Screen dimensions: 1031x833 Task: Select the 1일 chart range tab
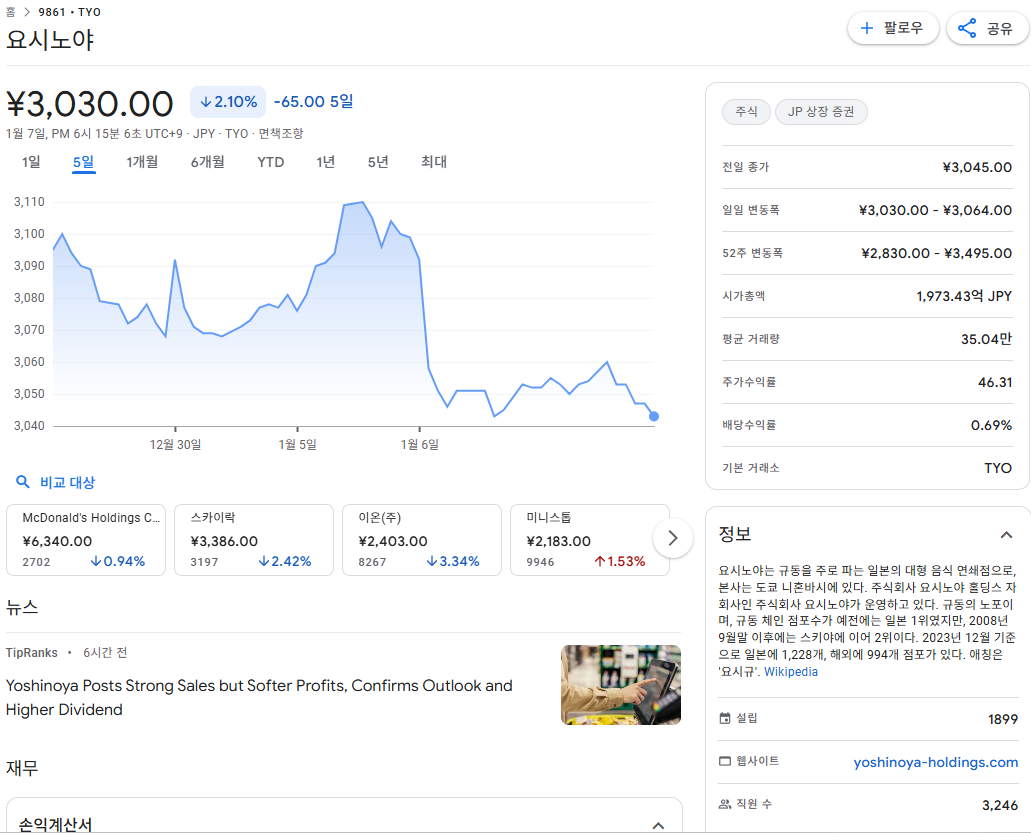[x=31, y=162]
